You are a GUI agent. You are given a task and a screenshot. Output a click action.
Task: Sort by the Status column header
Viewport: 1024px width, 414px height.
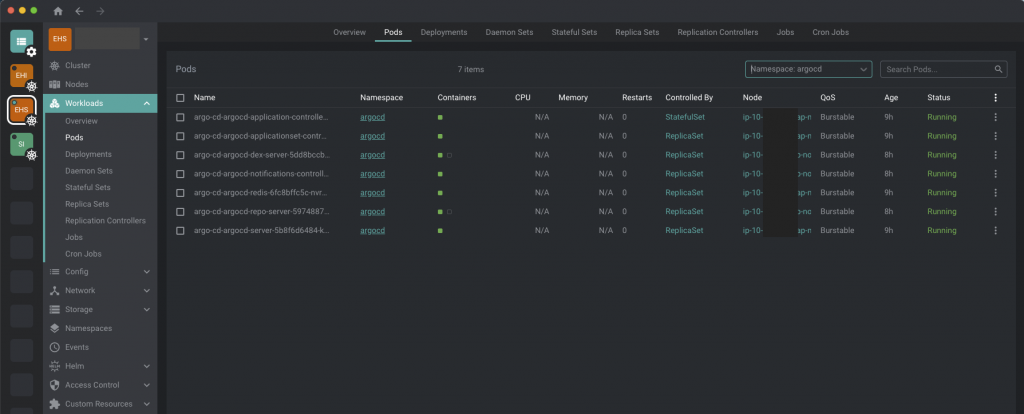click(x=938, y=98)
